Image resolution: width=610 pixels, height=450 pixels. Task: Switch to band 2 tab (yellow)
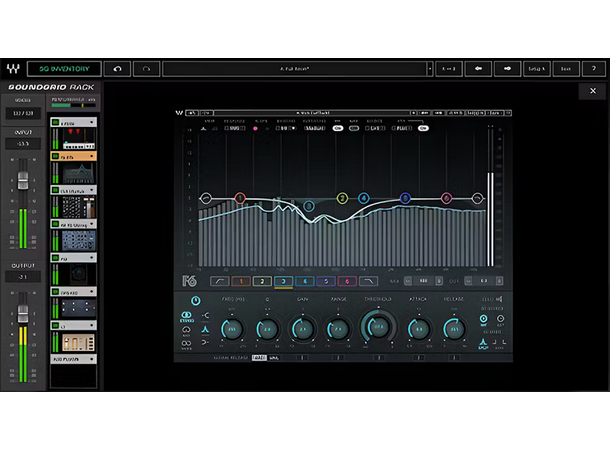click(262, 281)
